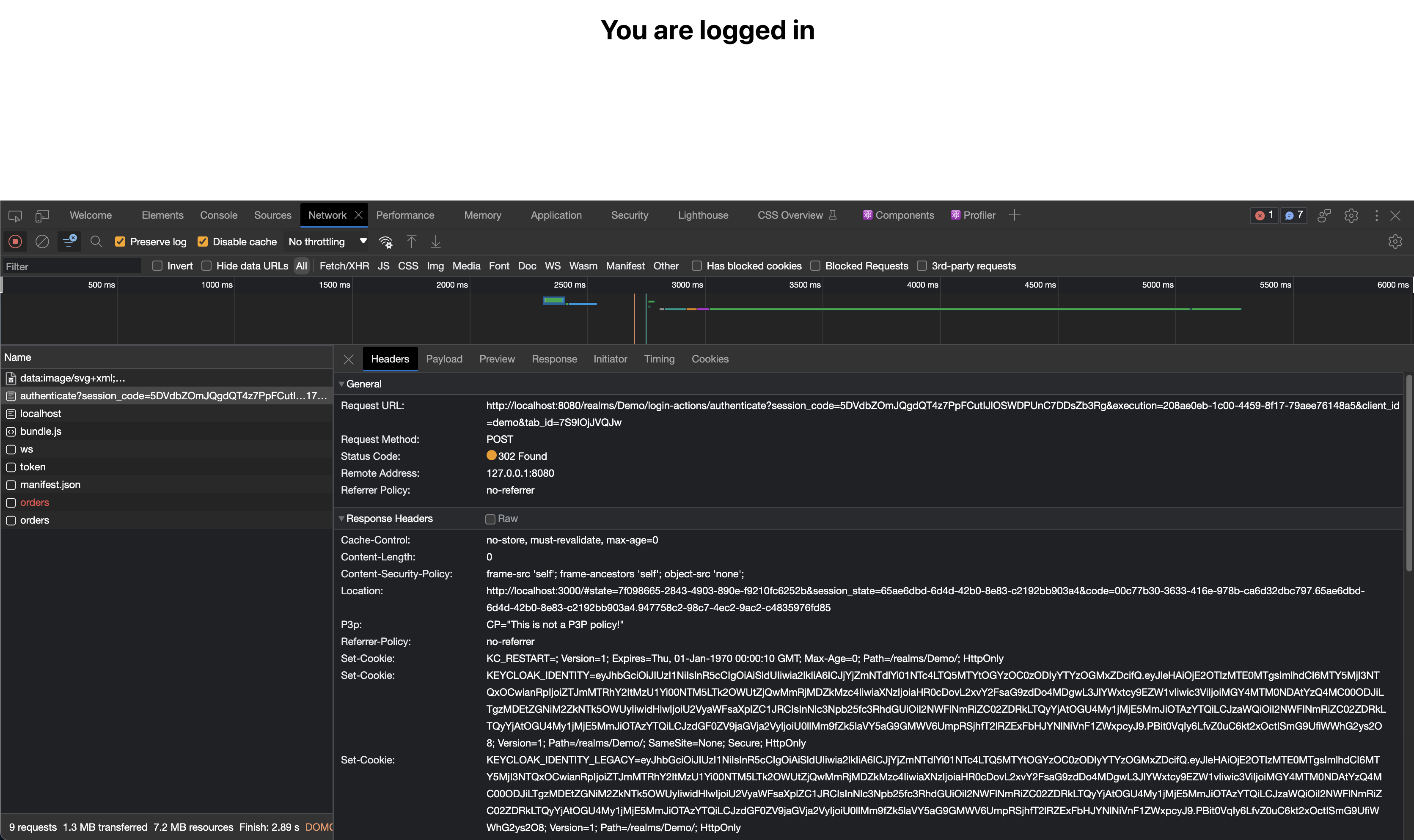
Task: Click the record network log icon
Action: point(15,242)
